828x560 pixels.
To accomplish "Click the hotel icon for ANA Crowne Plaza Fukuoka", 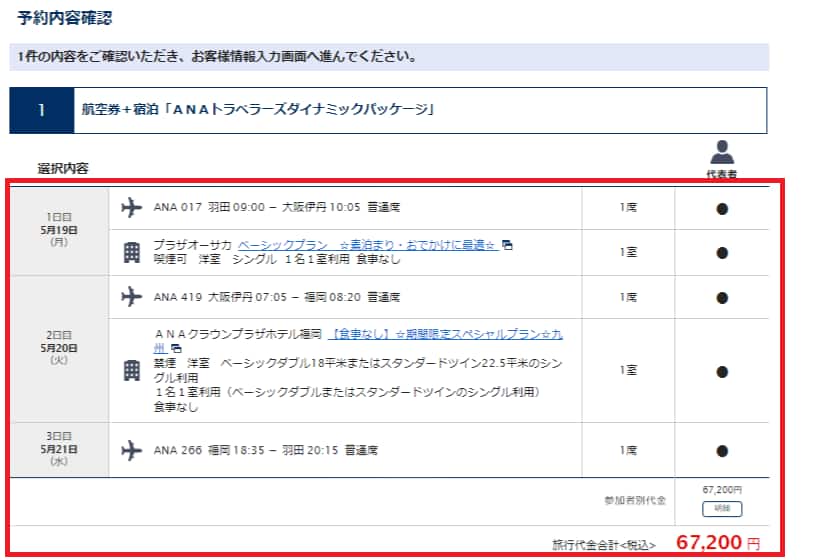I will 131,370.
